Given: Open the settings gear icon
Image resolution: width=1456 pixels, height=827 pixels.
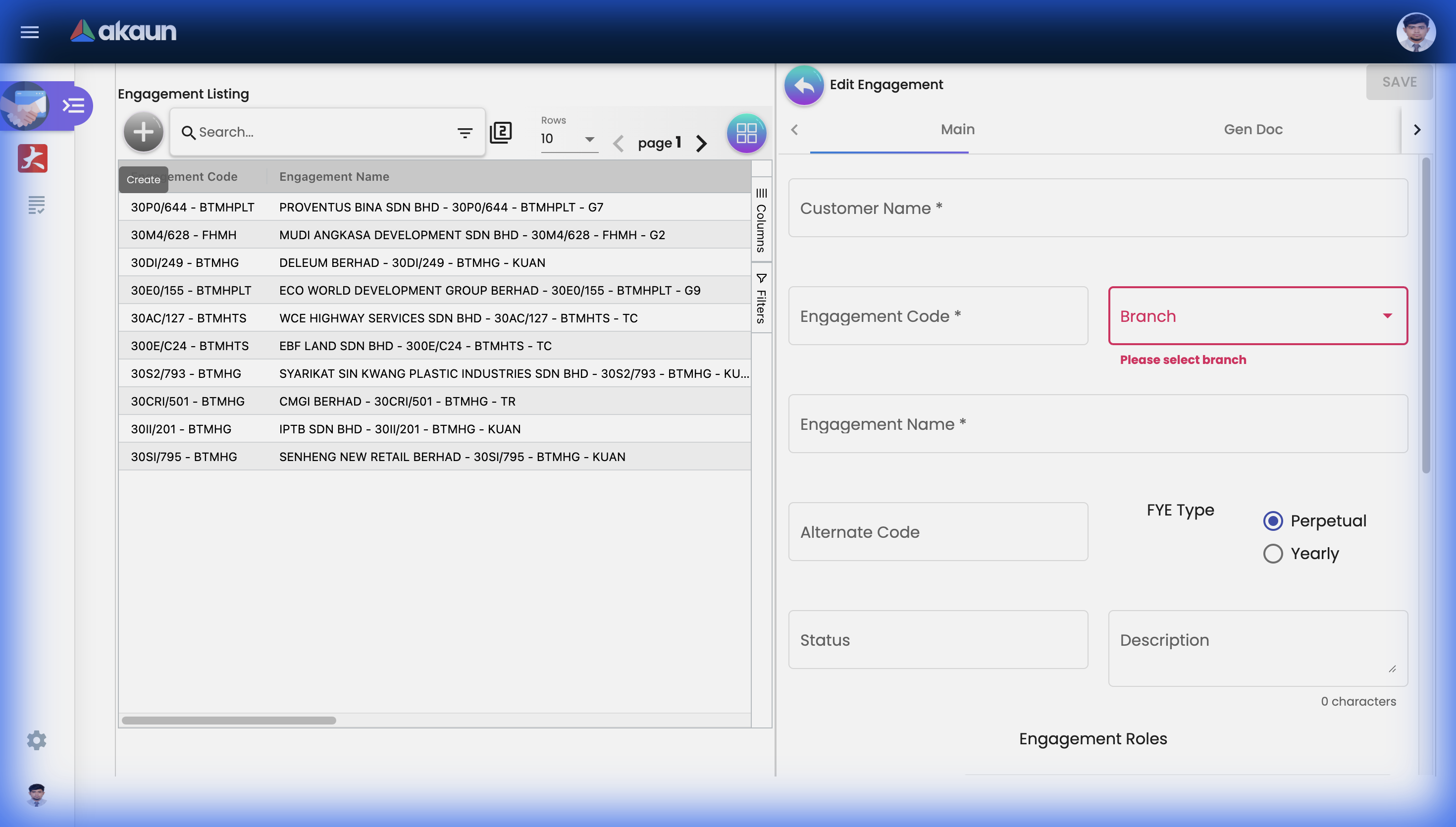Looking at the screenshot, I should pyautogui.click(x=36, y=740).
